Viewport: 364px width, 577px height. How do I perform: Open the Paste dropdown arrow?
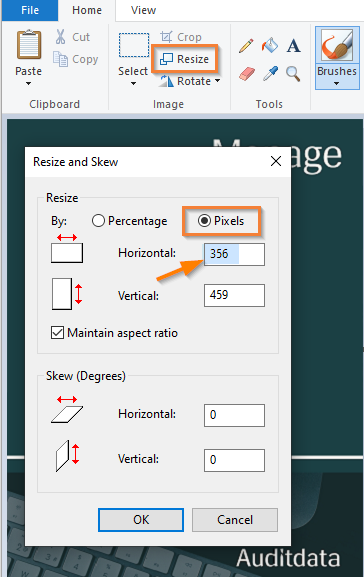point(28,84)
